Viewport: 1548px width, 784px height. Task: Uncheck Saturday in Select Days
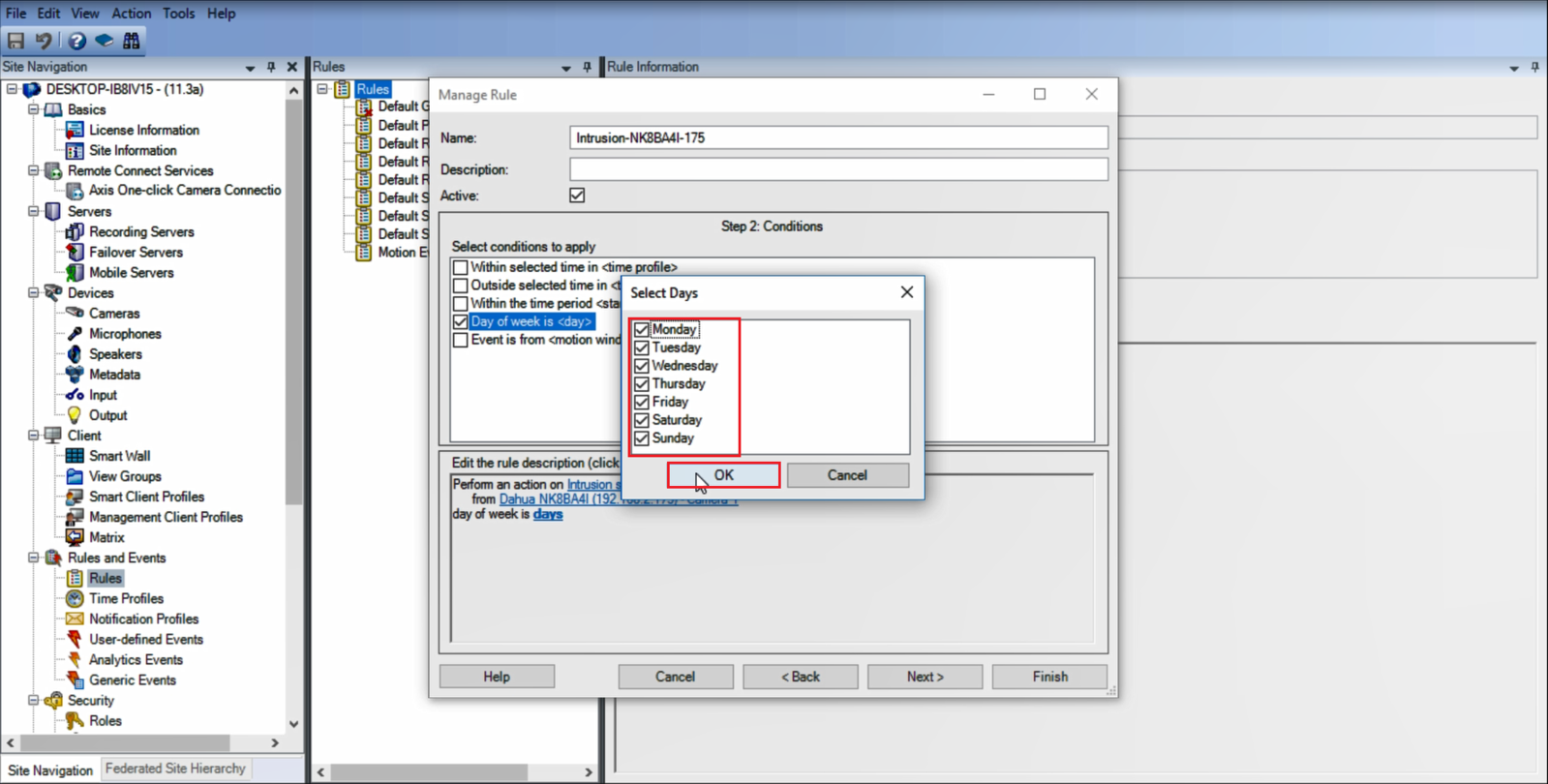click(x=642, y=420)
